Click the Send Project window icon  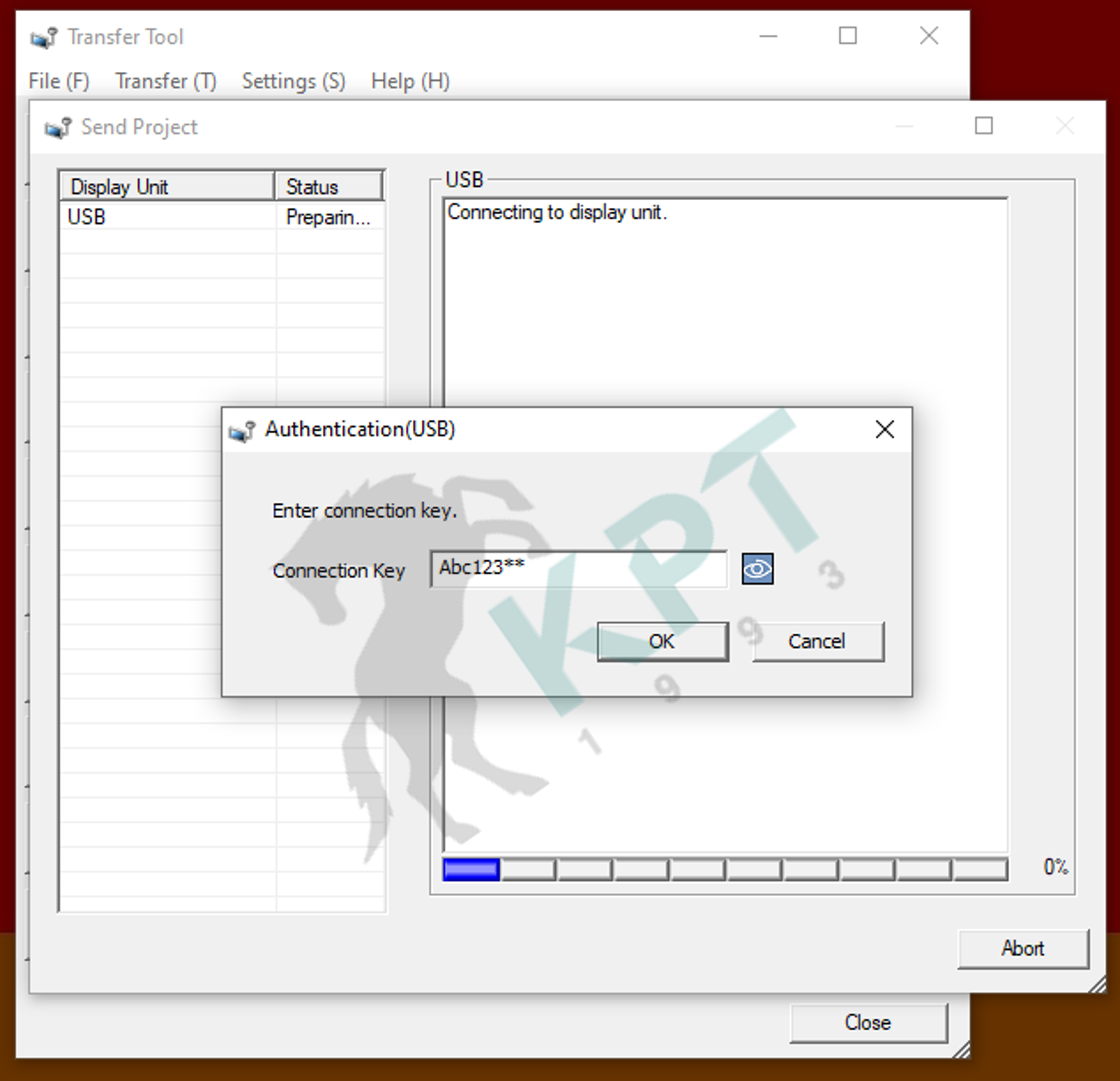point(58,127)
